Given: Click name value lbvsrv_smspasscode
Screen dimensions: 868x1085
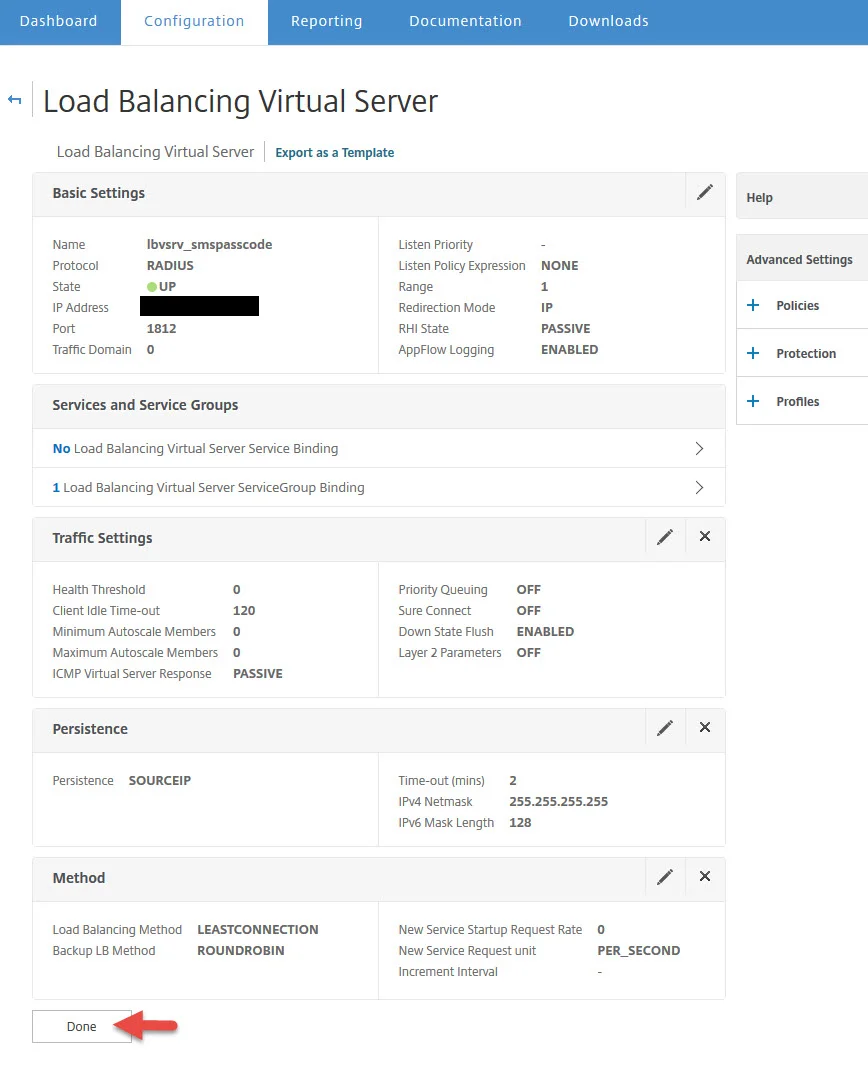Looking at the screenshot, I should (209, 244).
